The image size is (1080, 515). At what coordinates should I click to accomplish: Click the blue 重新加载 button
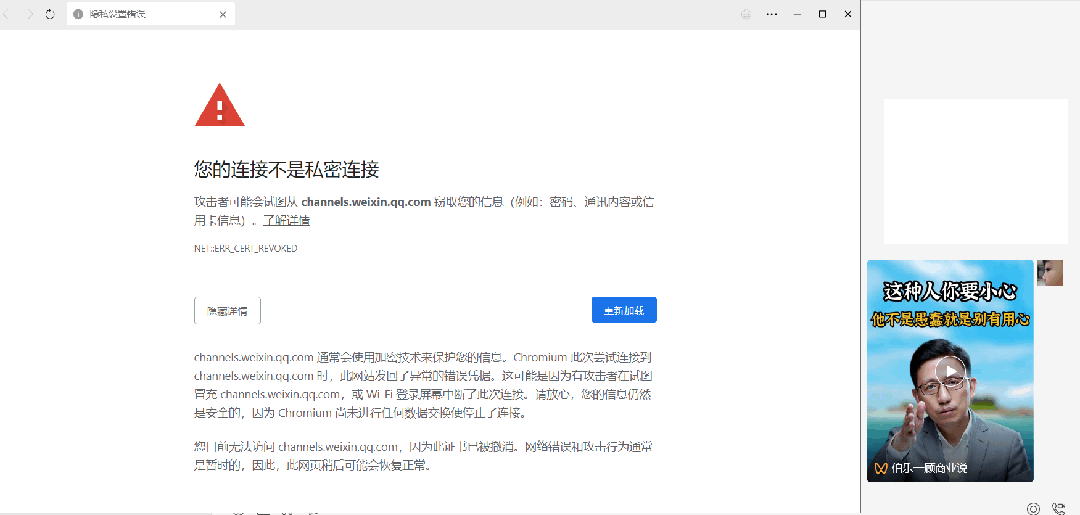[x=624, y=311]
